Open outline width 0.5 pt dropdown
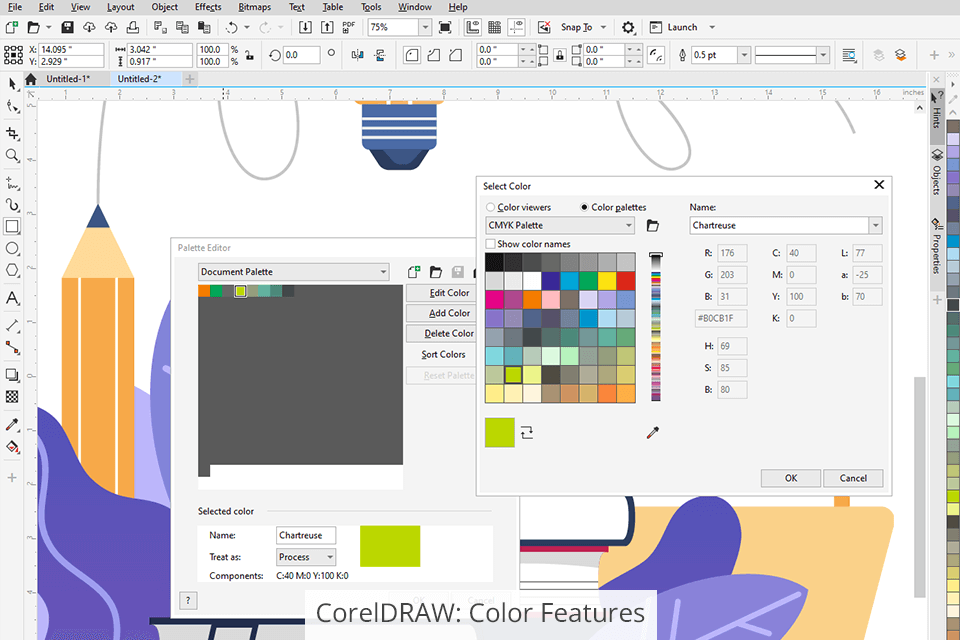This screenshot has width=960, height=640. click(744, 55)
